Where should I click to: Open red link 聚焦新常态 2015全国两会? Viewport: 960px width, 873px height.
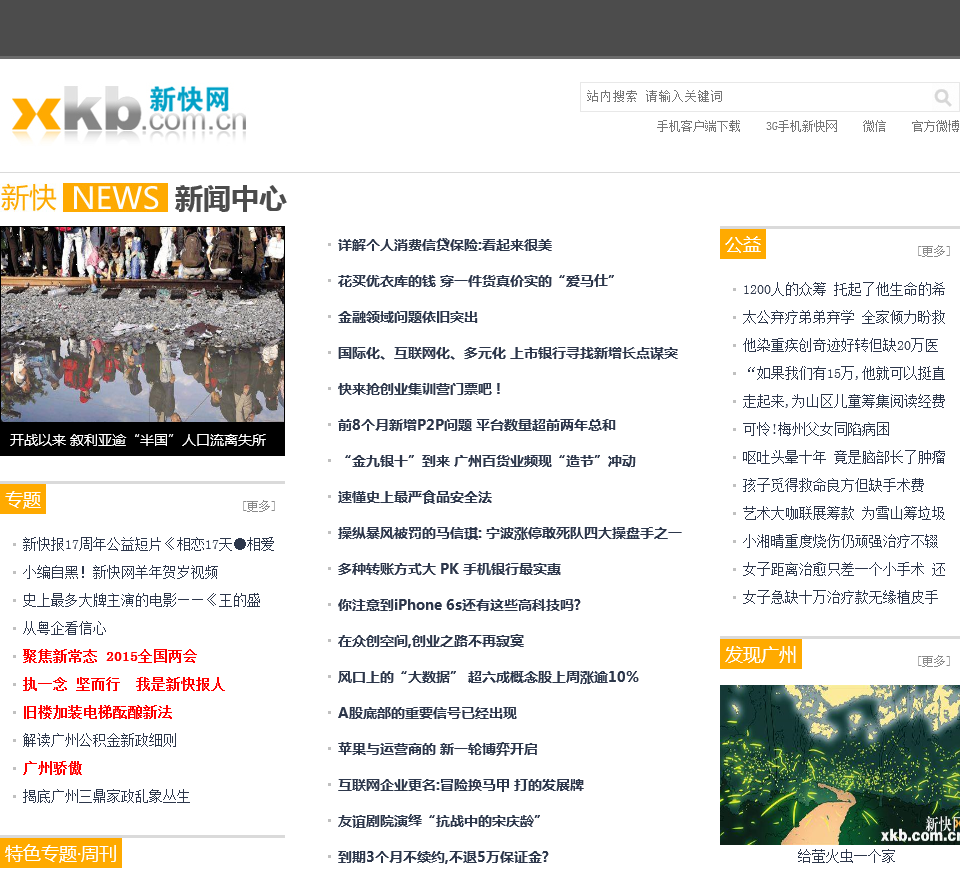[x=110, y=656]
